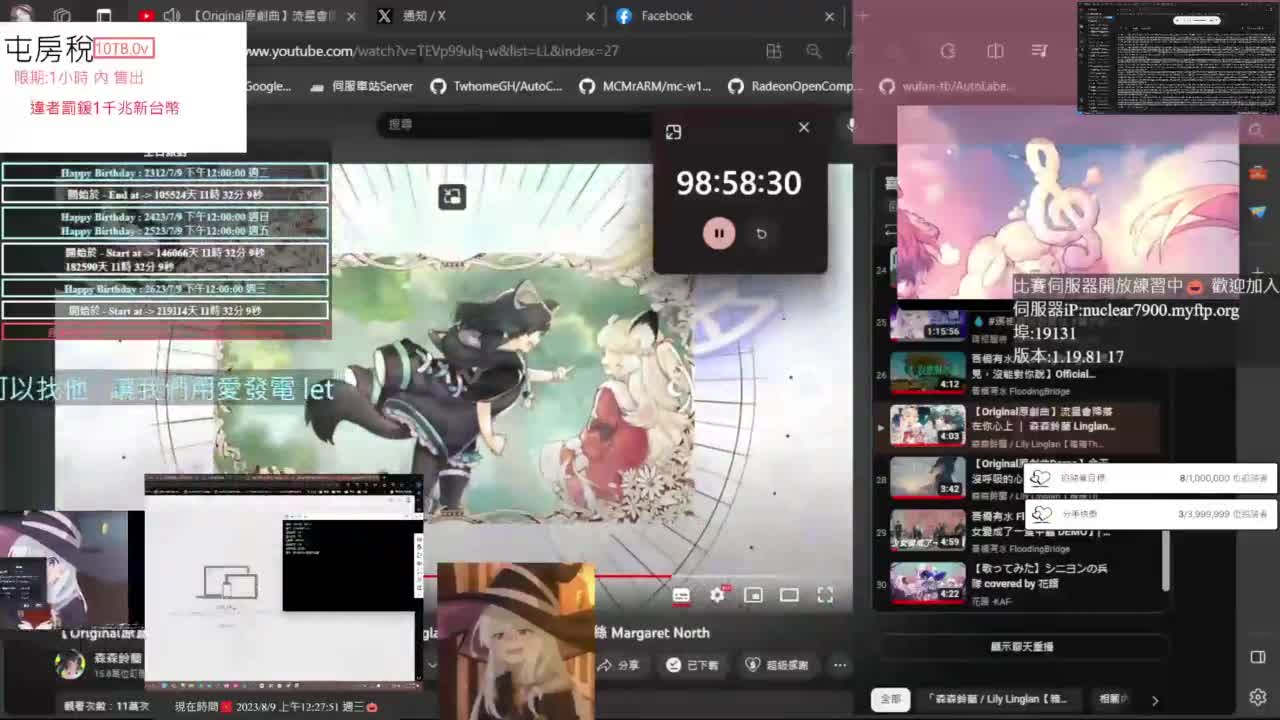This screenshot has height=720, width=1280.
Task: Switch video to theater mode
Action: [789, 595]
